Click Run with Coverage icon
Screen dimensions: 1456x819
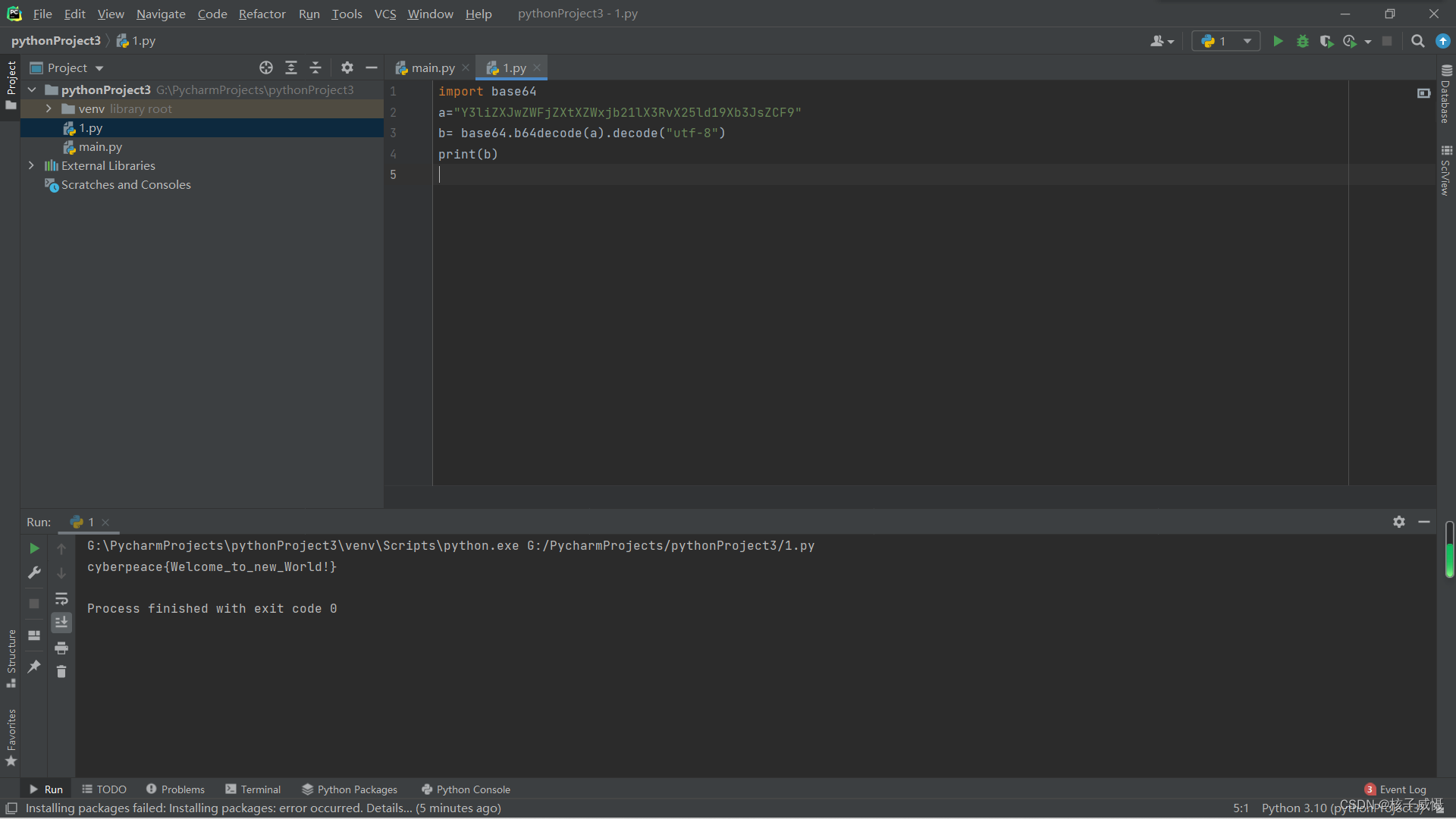point(1326,41)
